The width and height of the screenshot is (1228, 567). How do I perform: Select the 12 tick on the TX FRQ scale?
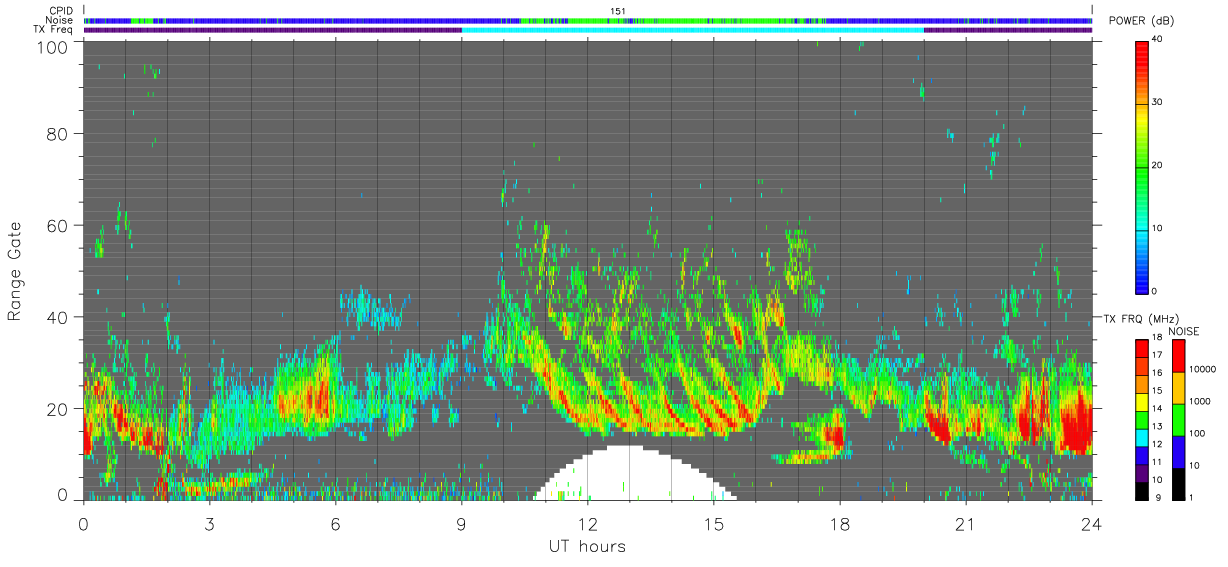[1158, 443]
